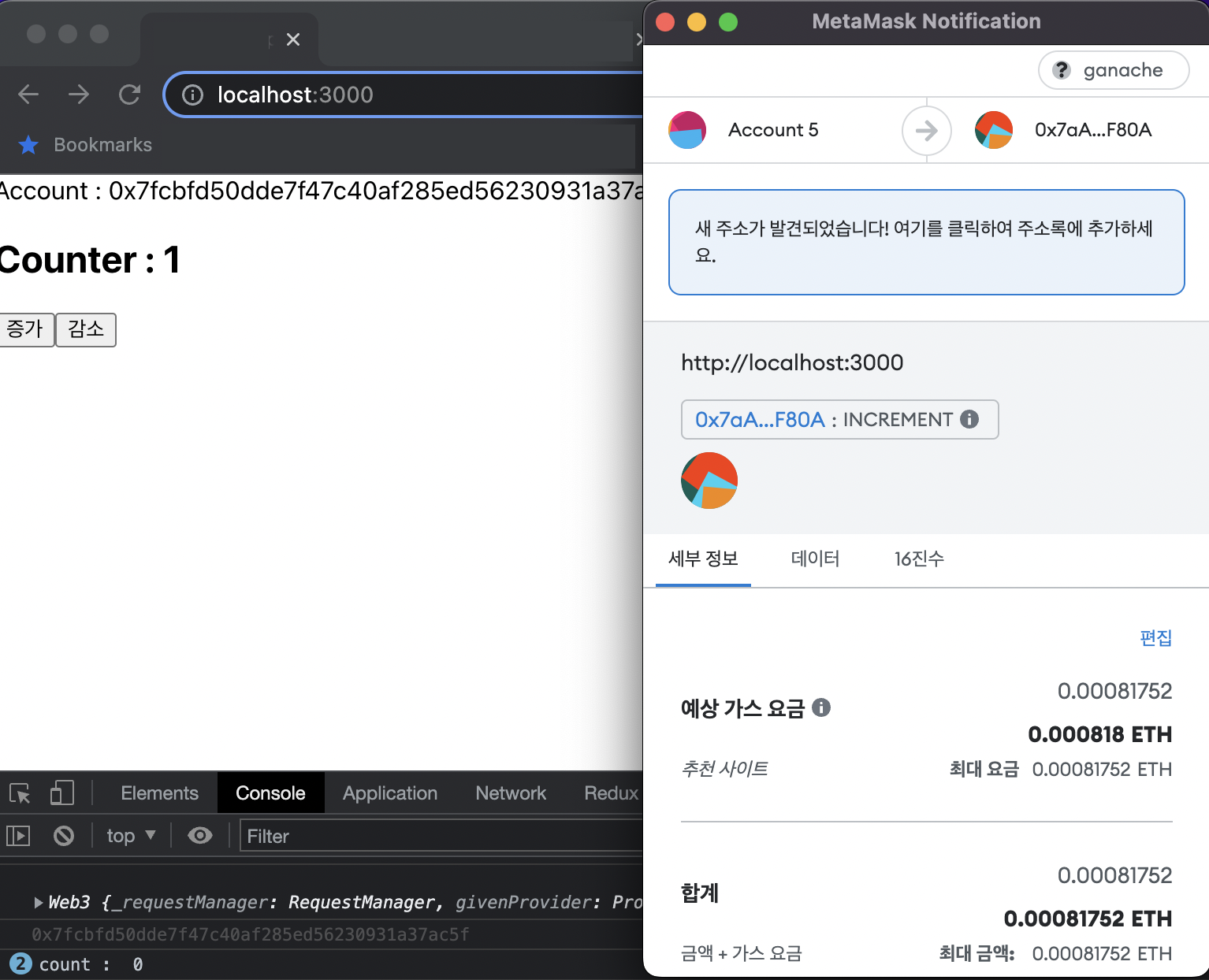Click the arrow between sender and recipient
Viewport: 1209px width, 980px height.
(927, 130)
